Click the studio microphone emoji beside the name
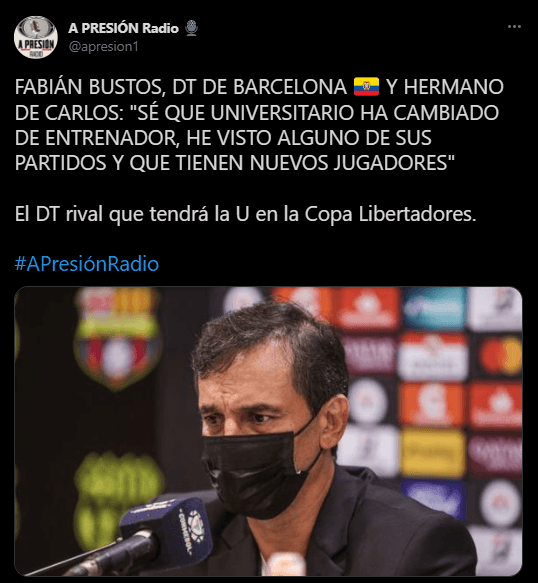The image size is (538, 583). 191,28
